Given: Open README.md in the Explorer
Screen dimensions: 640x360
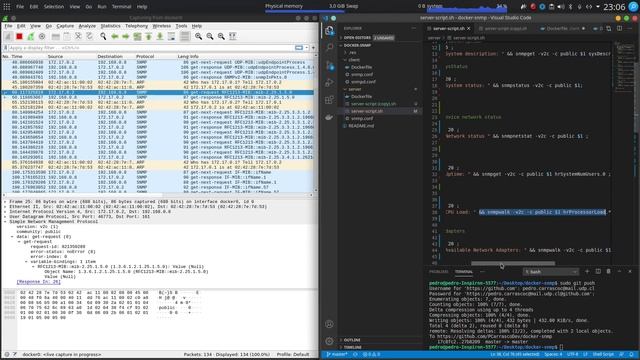Looking at the screenshot, I should coord(361,126).
